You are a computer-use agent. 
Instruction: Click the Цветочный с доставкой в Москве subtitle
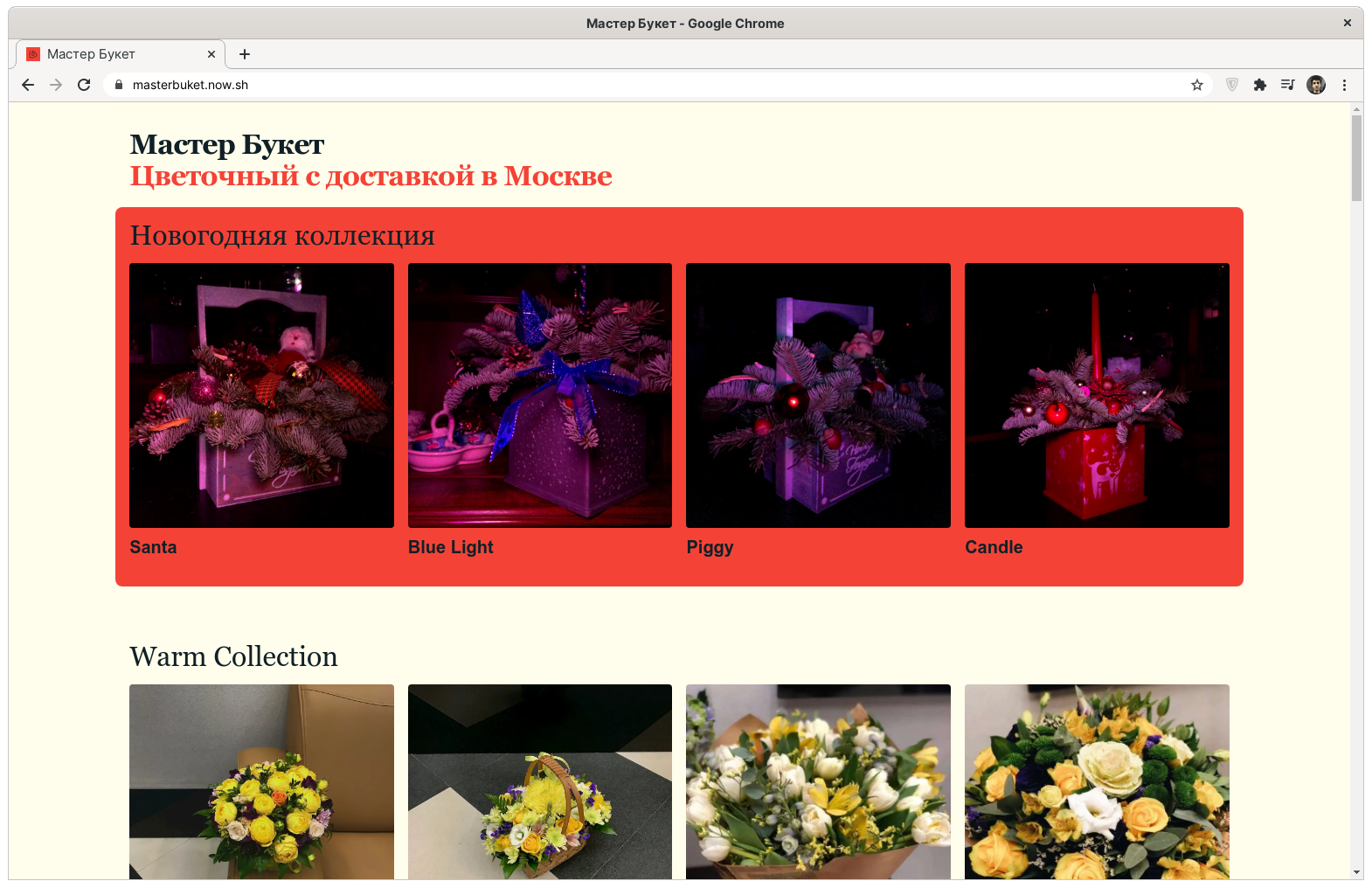[371, 176]
